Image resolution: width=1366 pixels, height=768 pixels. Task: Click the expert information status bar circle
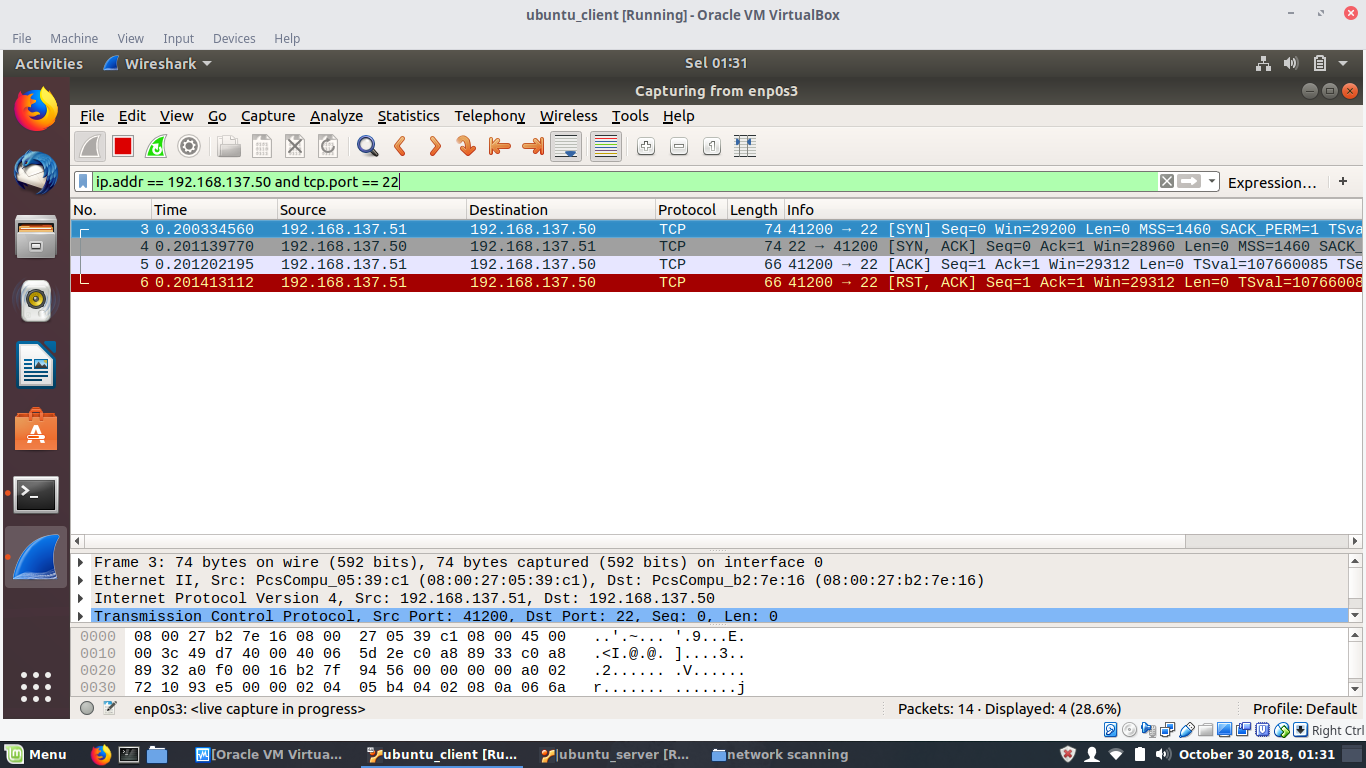point(87,708)
